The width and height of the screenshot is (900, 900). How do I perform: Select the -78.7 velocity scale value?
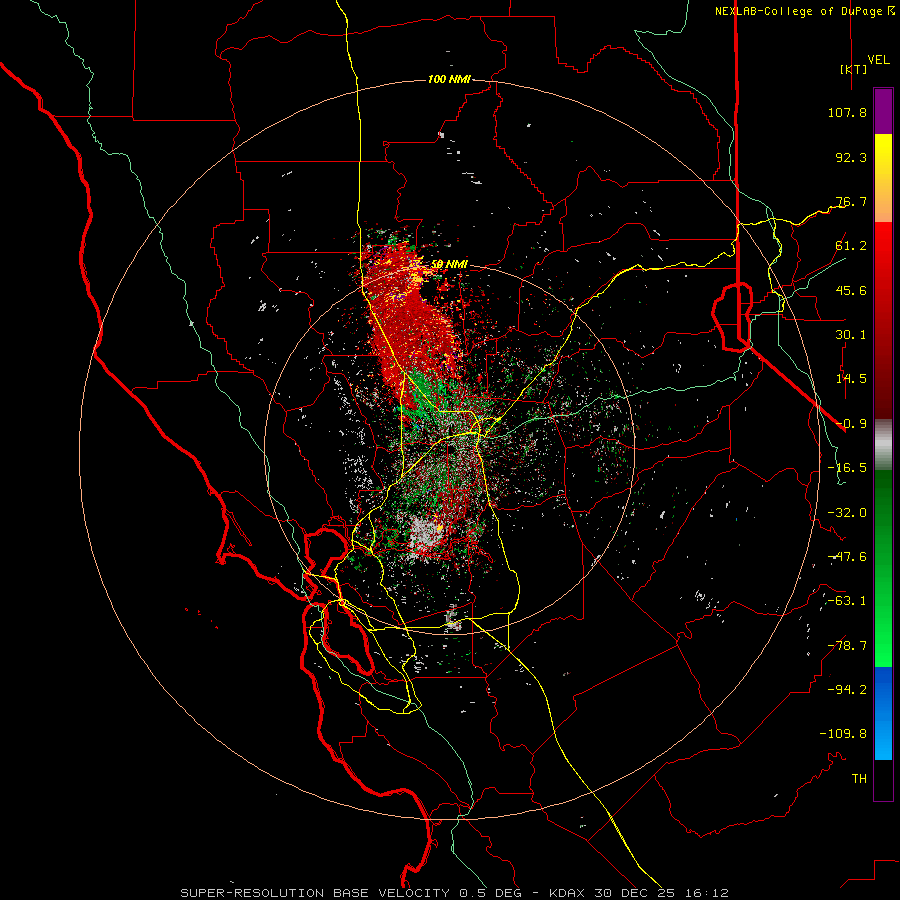tap(847, 646)
